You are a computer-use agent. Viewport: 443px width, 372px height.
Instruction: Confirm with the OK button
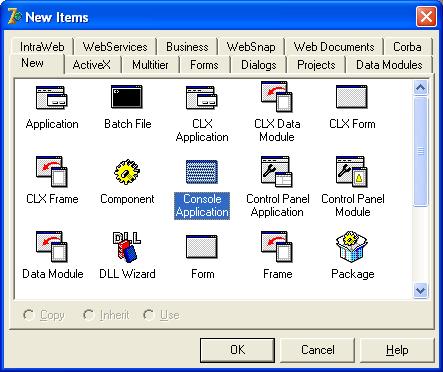(237, 350)
